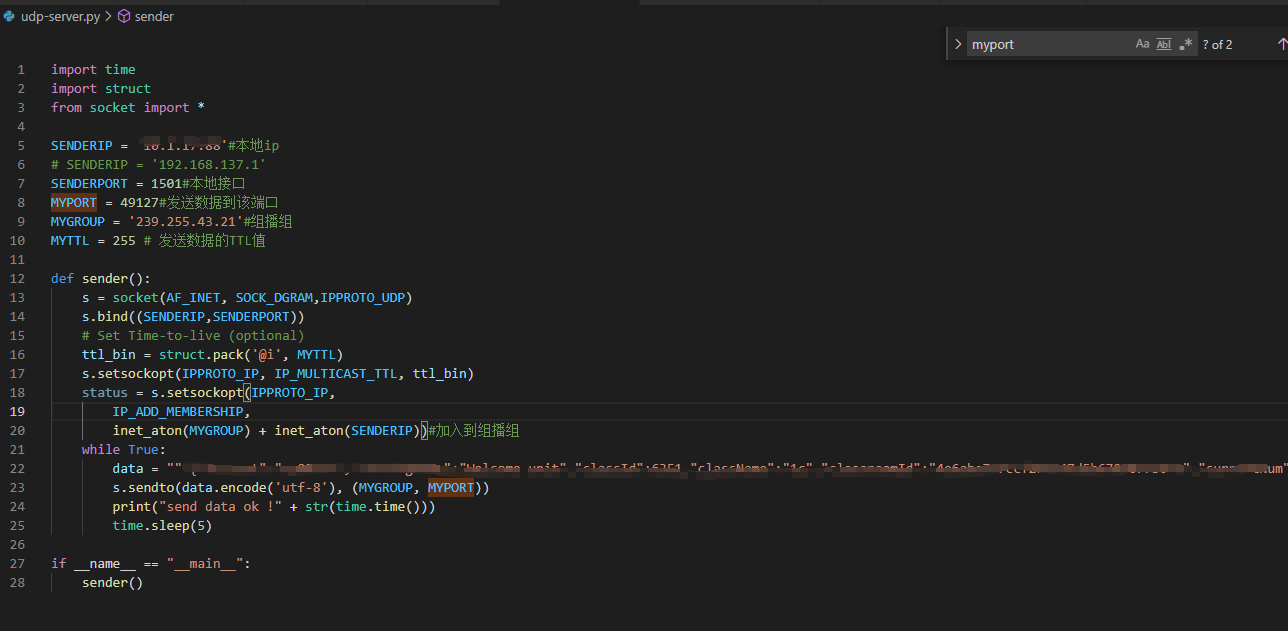Screen dimensions: 1288x631
Task: Click line number 5 in gutter
Action: click(21, 145)
